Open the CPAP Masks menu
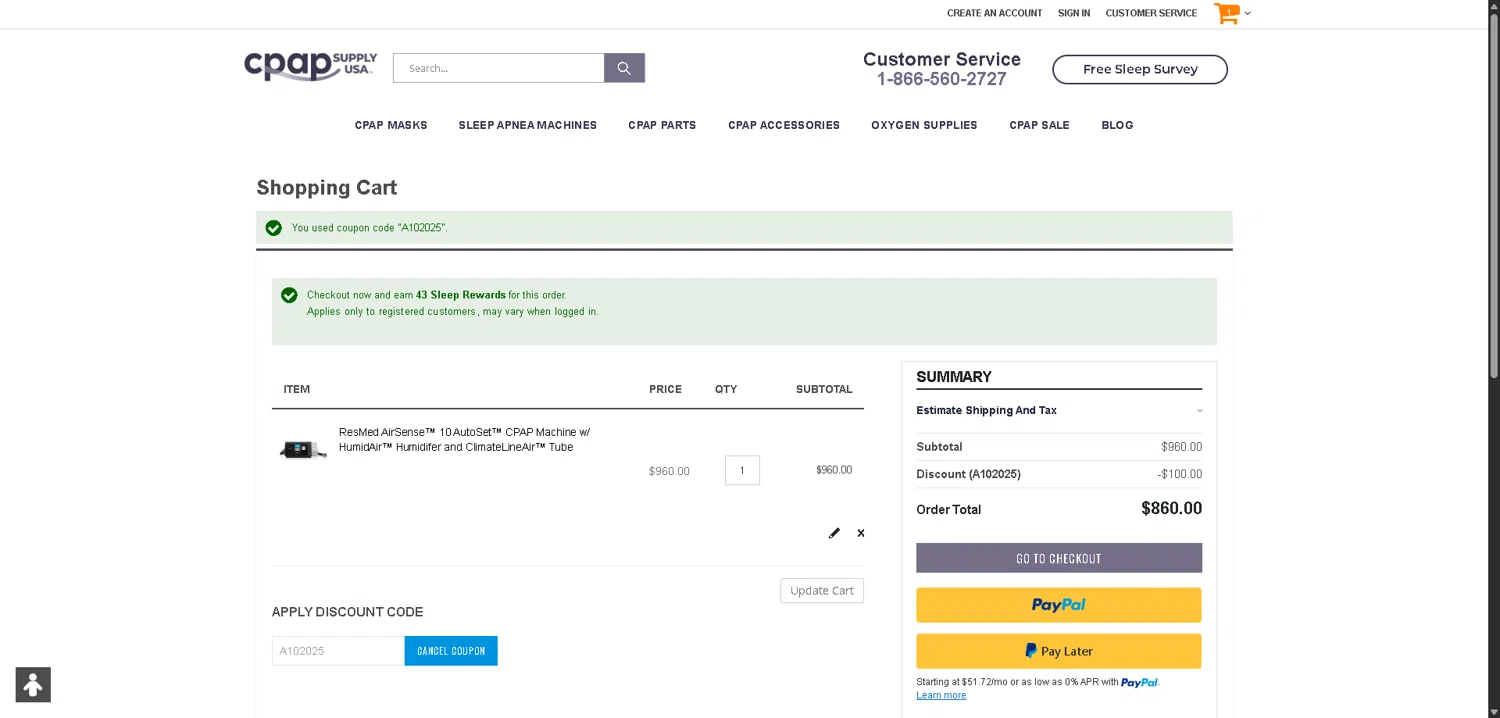 coord(391,125)
